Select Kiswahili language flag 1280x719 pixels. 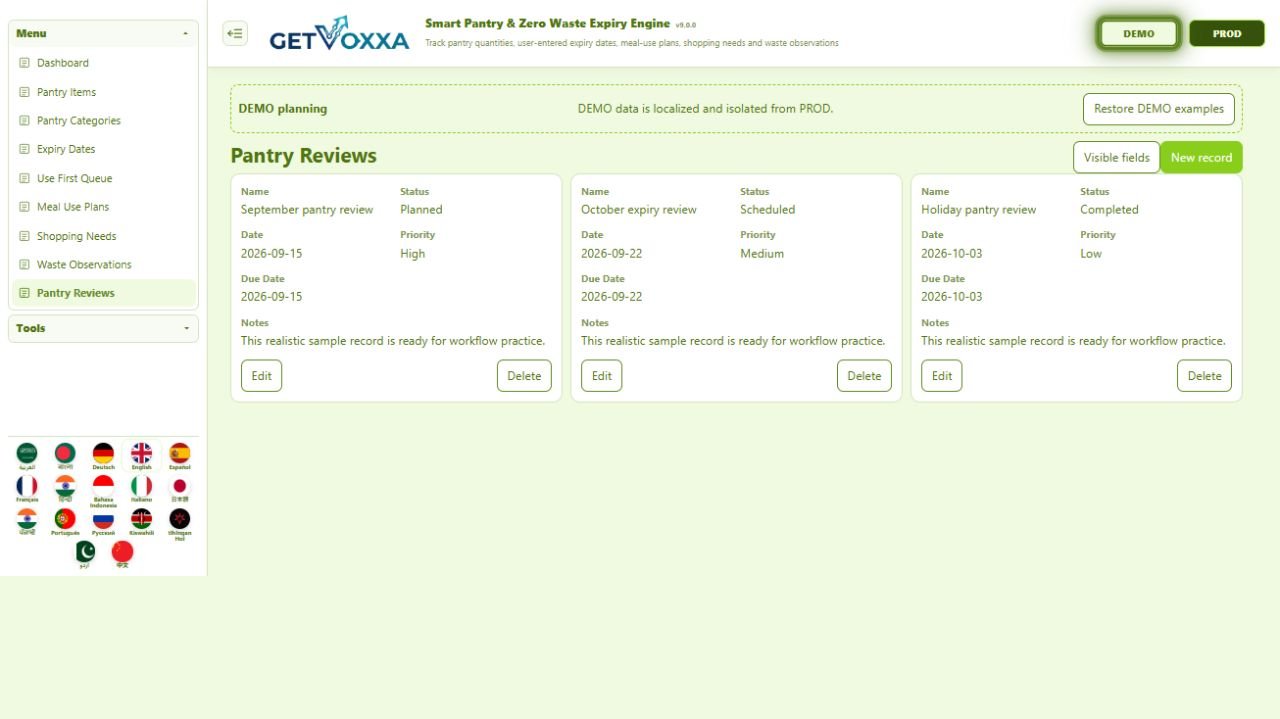tap(141, 521)
